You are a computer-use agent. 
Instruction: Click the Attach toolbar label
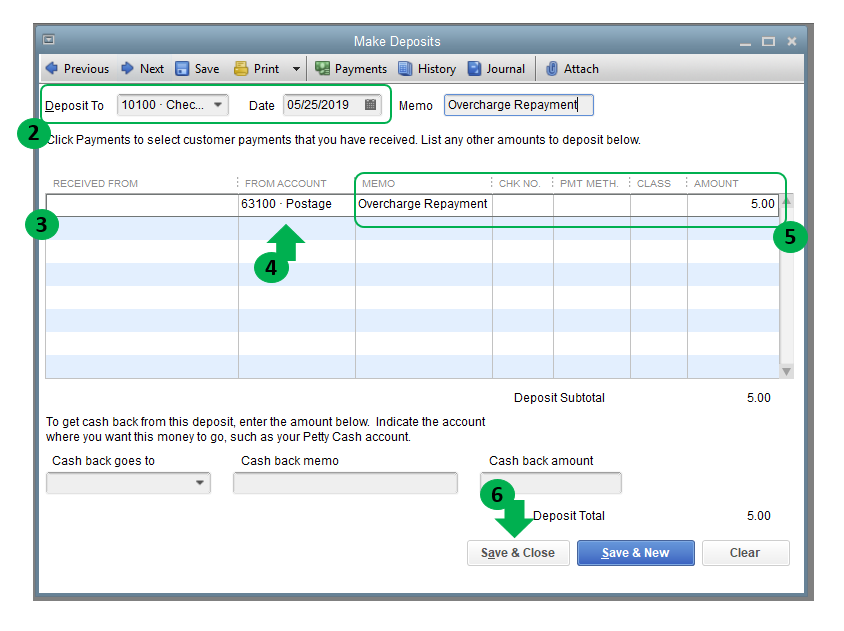click(581, 69)
